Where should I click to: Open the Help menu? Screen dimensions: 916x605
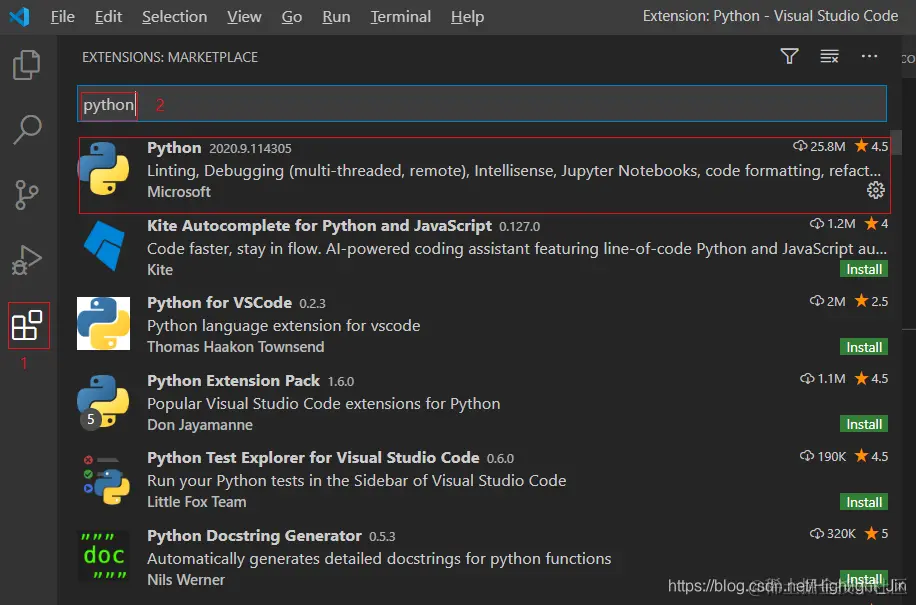[467, 16]
